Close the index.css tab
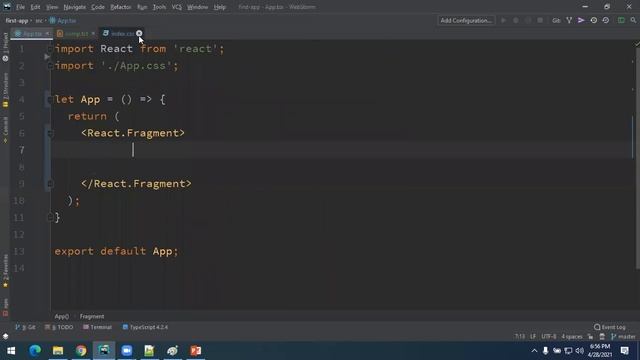Viewport: 640px width, 360px height. pyautogui.click(x=139, y=33)
